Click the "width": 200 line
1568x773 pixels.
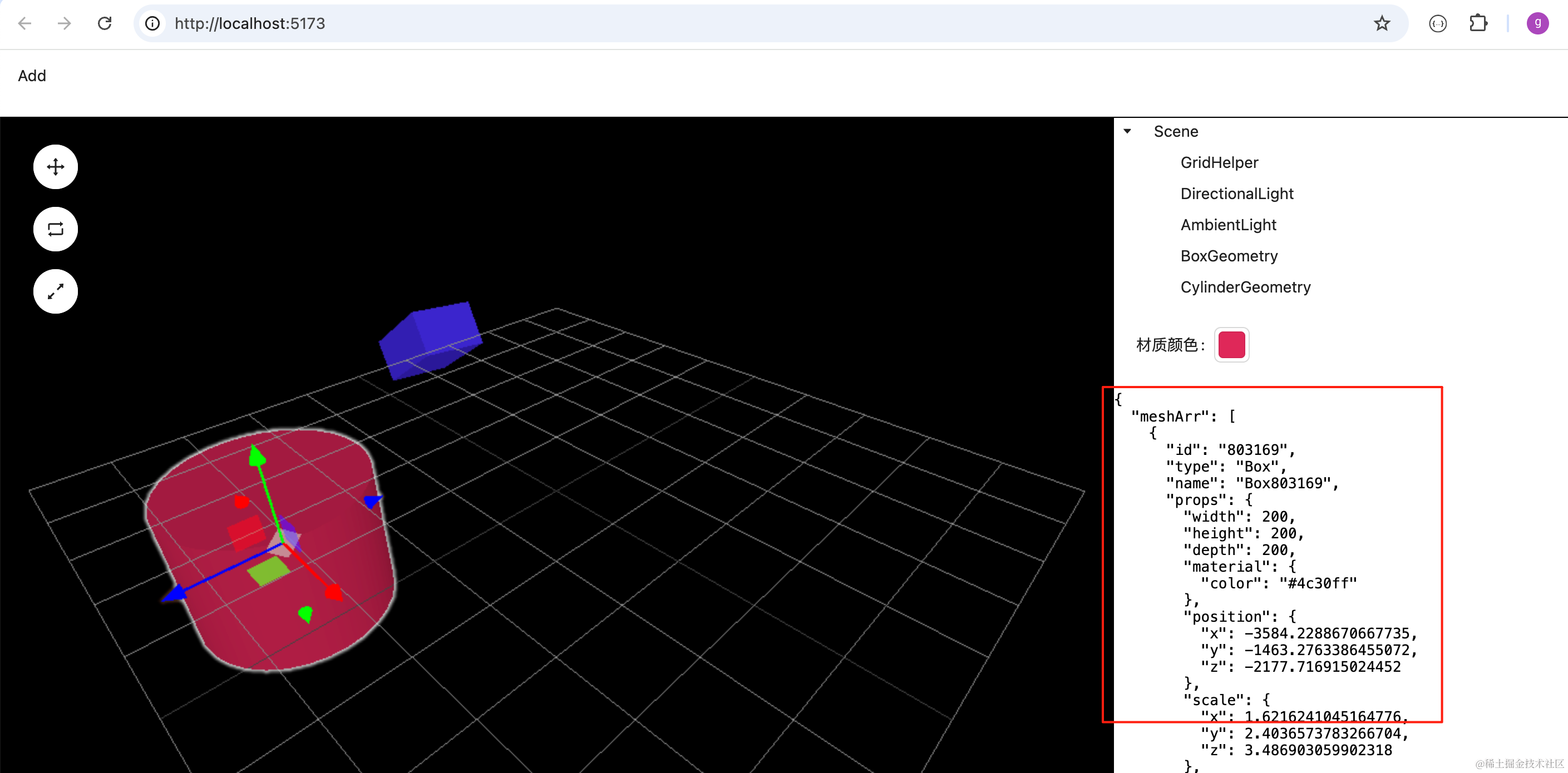[1239, 516]
